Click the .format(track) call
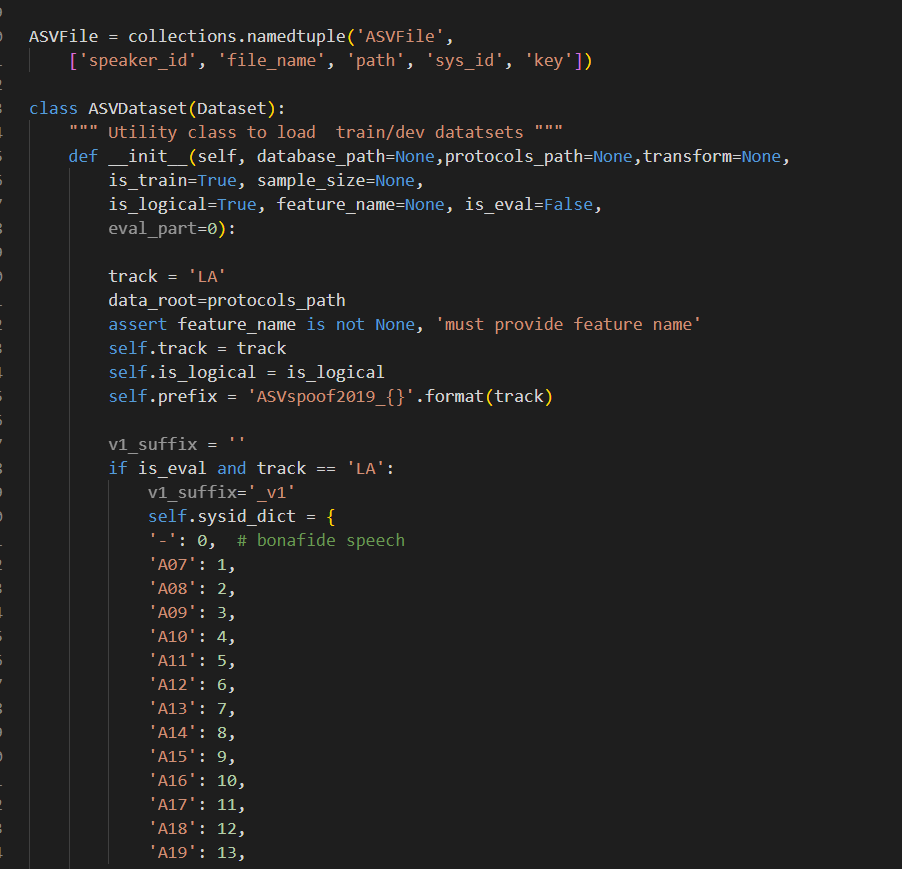This screenshot has width=902, height=869. tap(484, 396)
